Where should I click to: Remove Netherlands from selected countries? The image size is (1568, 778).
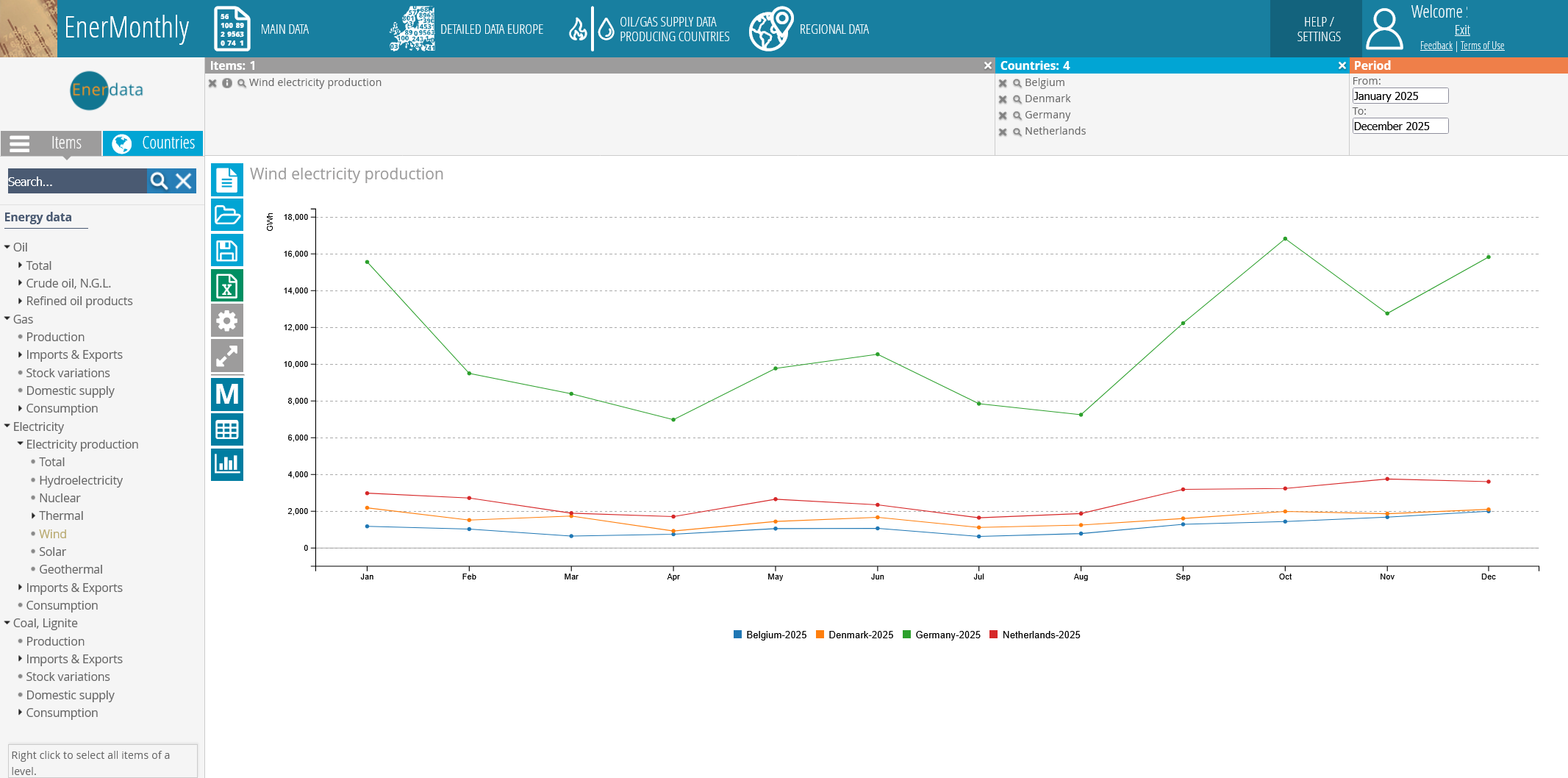[x=1003, y=132]
